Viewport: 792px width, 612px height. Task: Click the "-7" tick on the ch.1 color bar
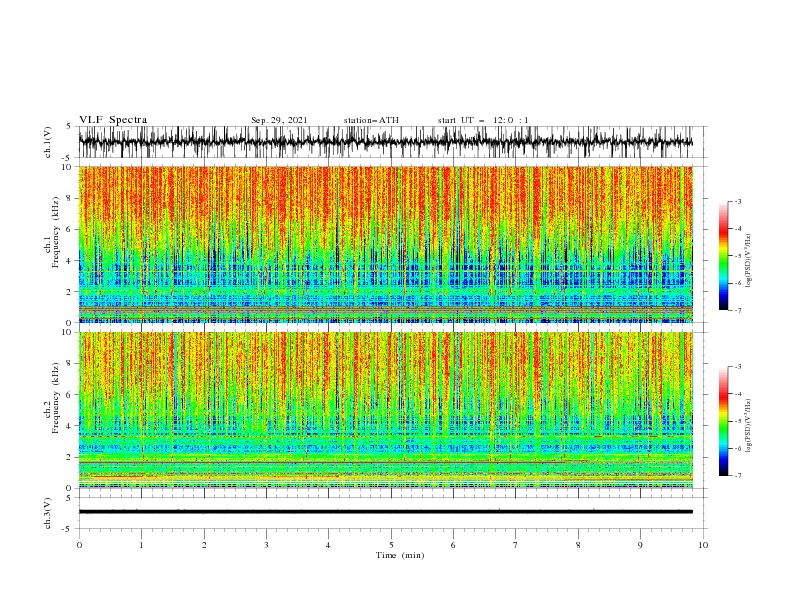tap(737, 310)
